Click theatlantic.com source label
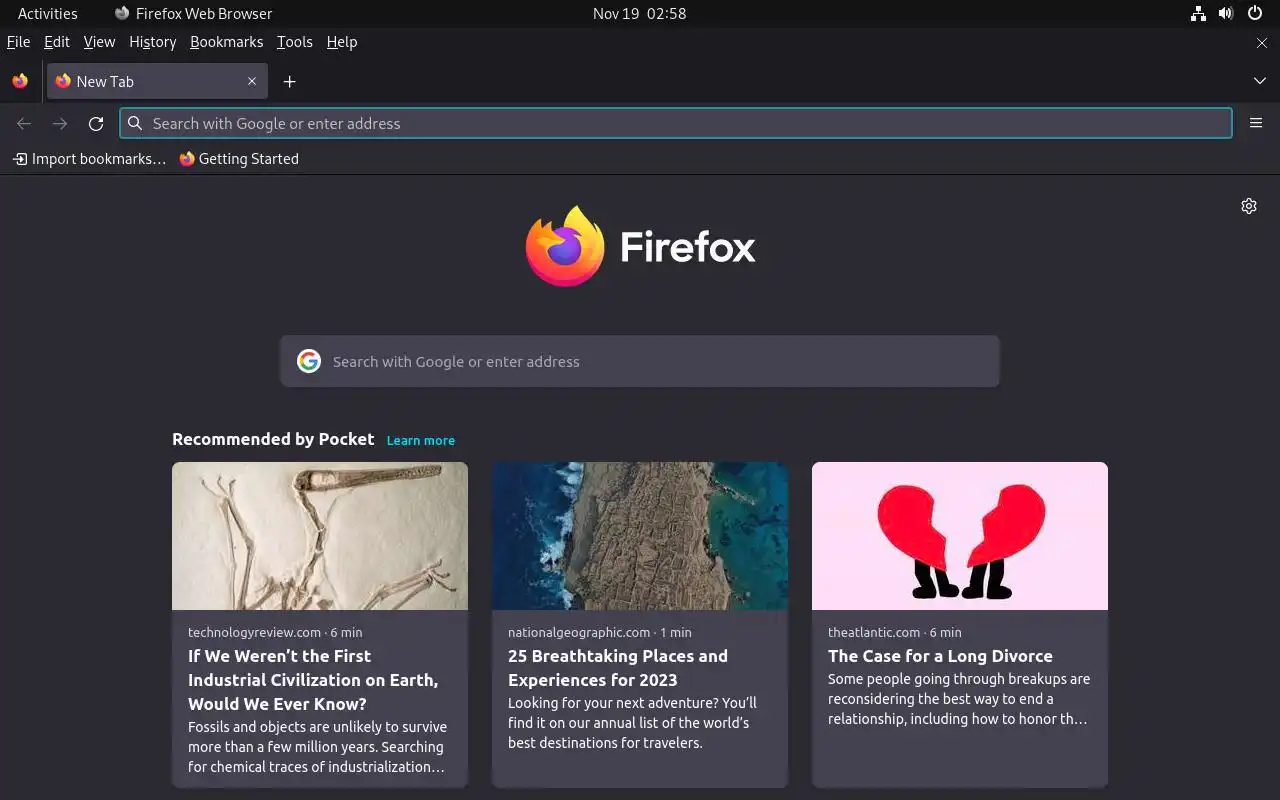This screenshot has width=1280, height=800. (874, 632)
